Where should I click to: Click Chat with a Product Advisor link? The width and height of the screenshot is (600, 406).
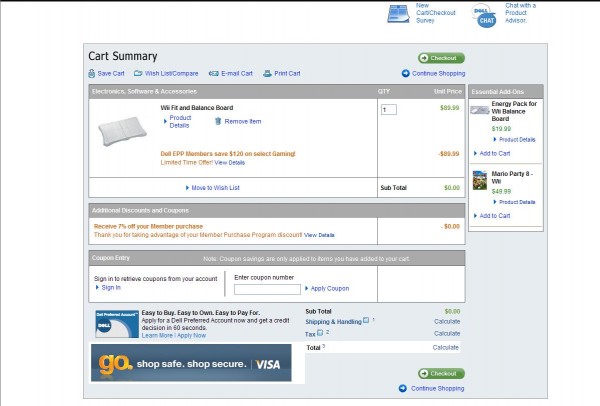(x=520, y=13)
